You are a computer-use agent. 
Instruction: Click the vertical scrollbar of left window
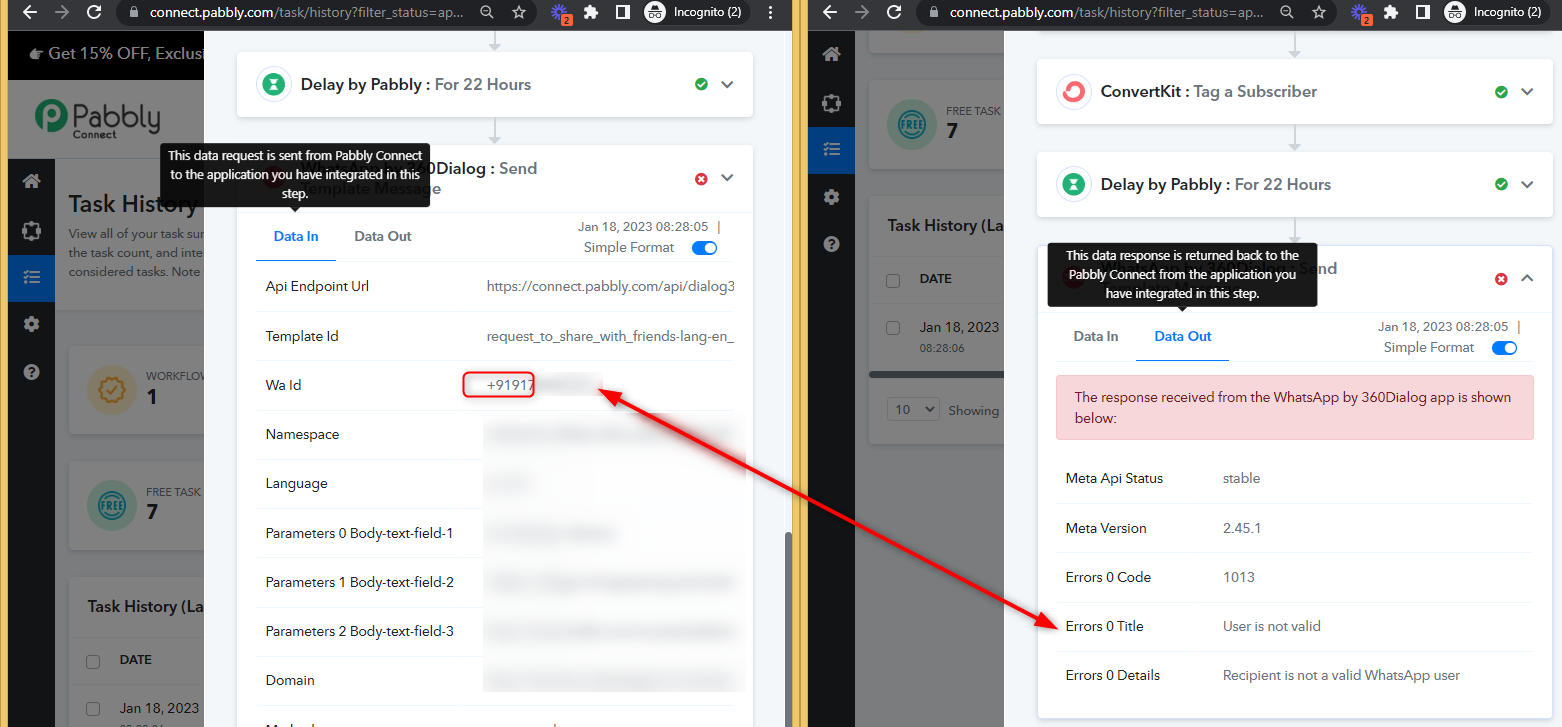[789, 629]
